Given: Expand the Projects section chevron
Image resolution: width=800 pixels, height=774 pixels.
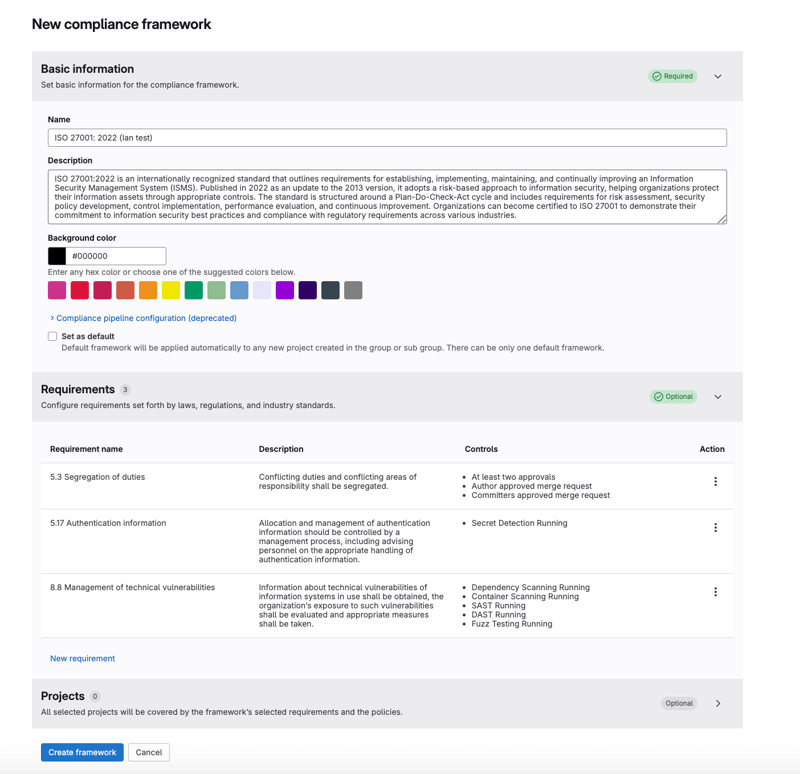Looking at the screenshot, I should [717, 703].
